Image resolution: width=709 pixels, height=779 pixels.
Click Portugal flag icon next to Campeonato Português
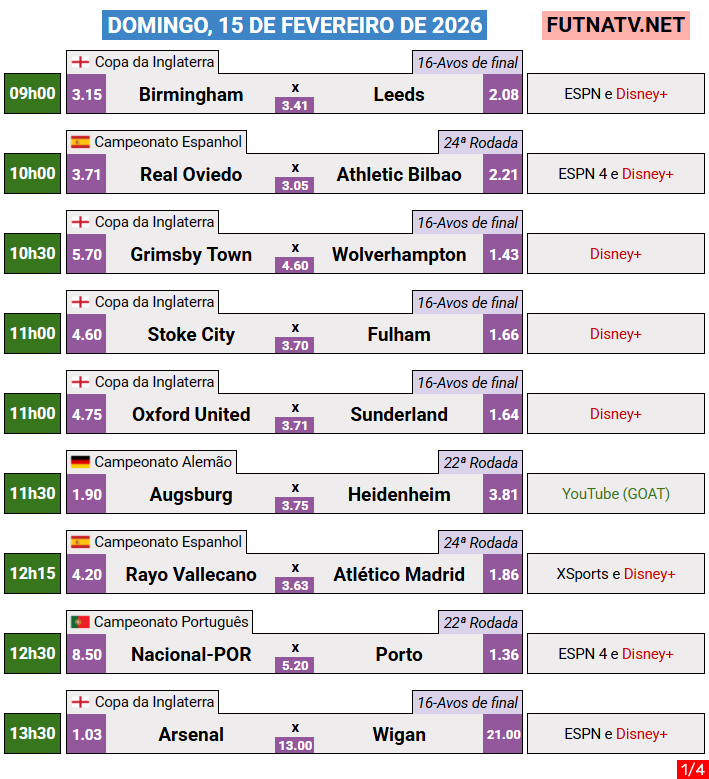click(81, 622)
